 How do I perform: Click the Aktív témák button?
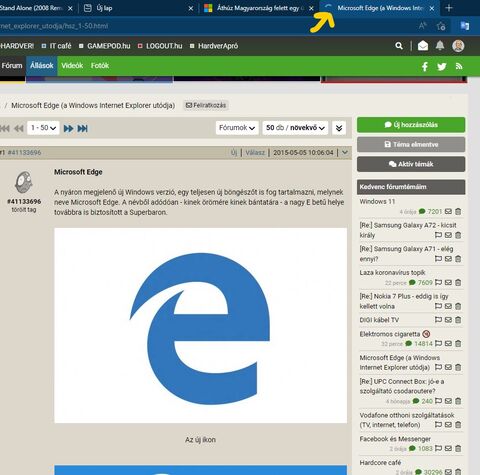point(411,164)
